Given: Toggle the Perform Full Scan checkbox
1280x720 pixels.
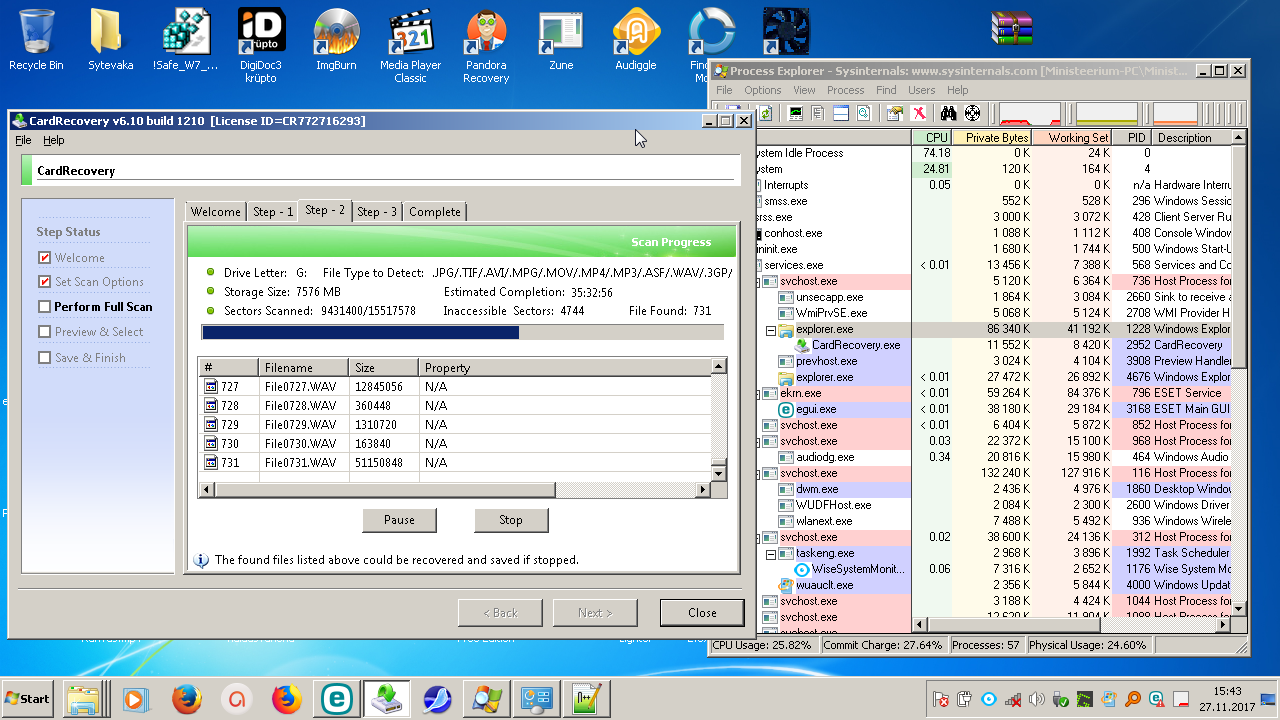Looking at the screenshot, I should pyautogui.click(x=44, y=307).
